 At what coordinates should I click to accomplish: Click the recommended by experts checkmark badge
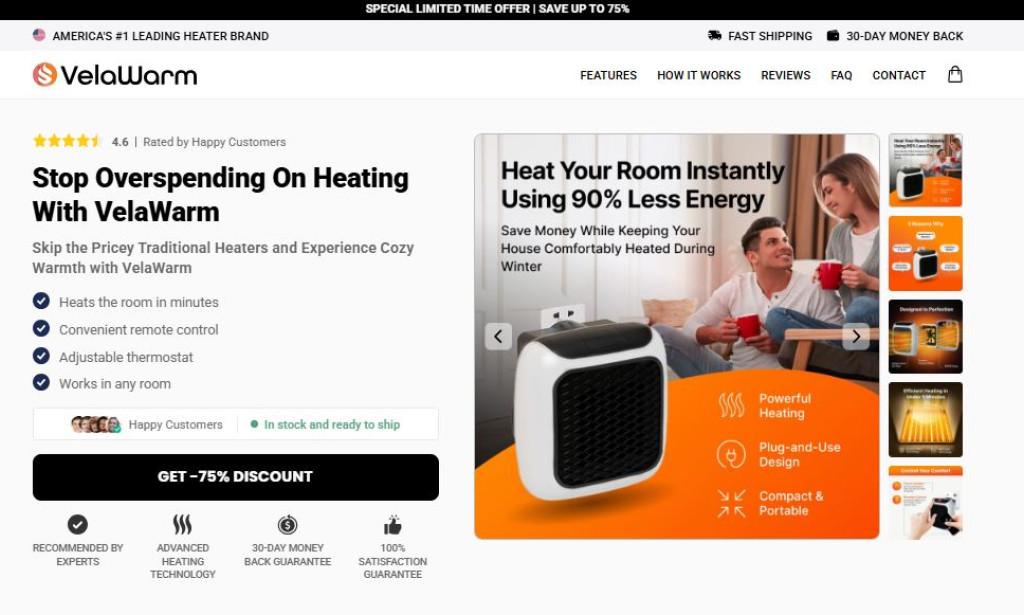click(x=78, y=524)
